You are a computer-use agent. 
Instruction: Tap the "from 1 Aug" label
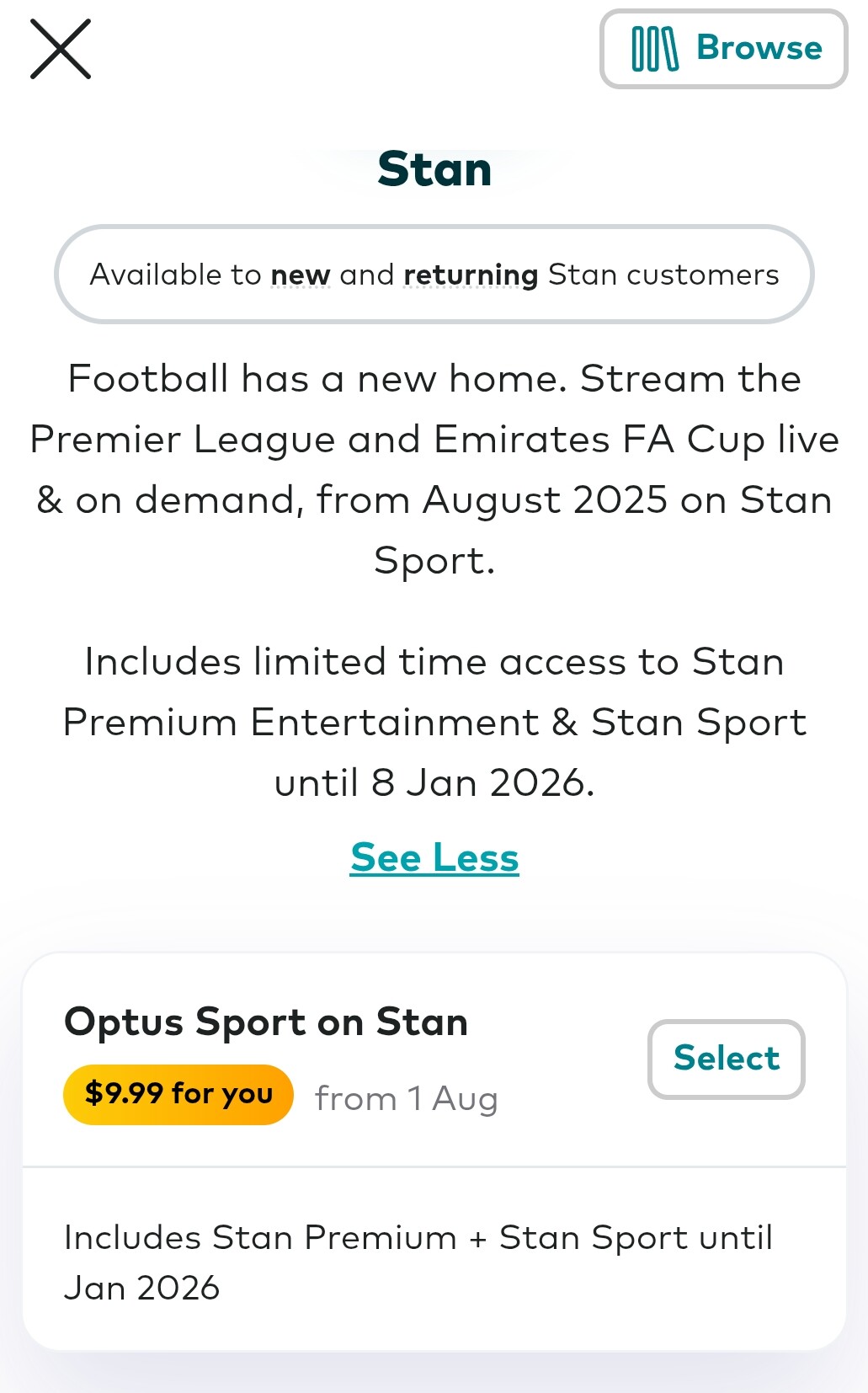(x=407, y=1099)
